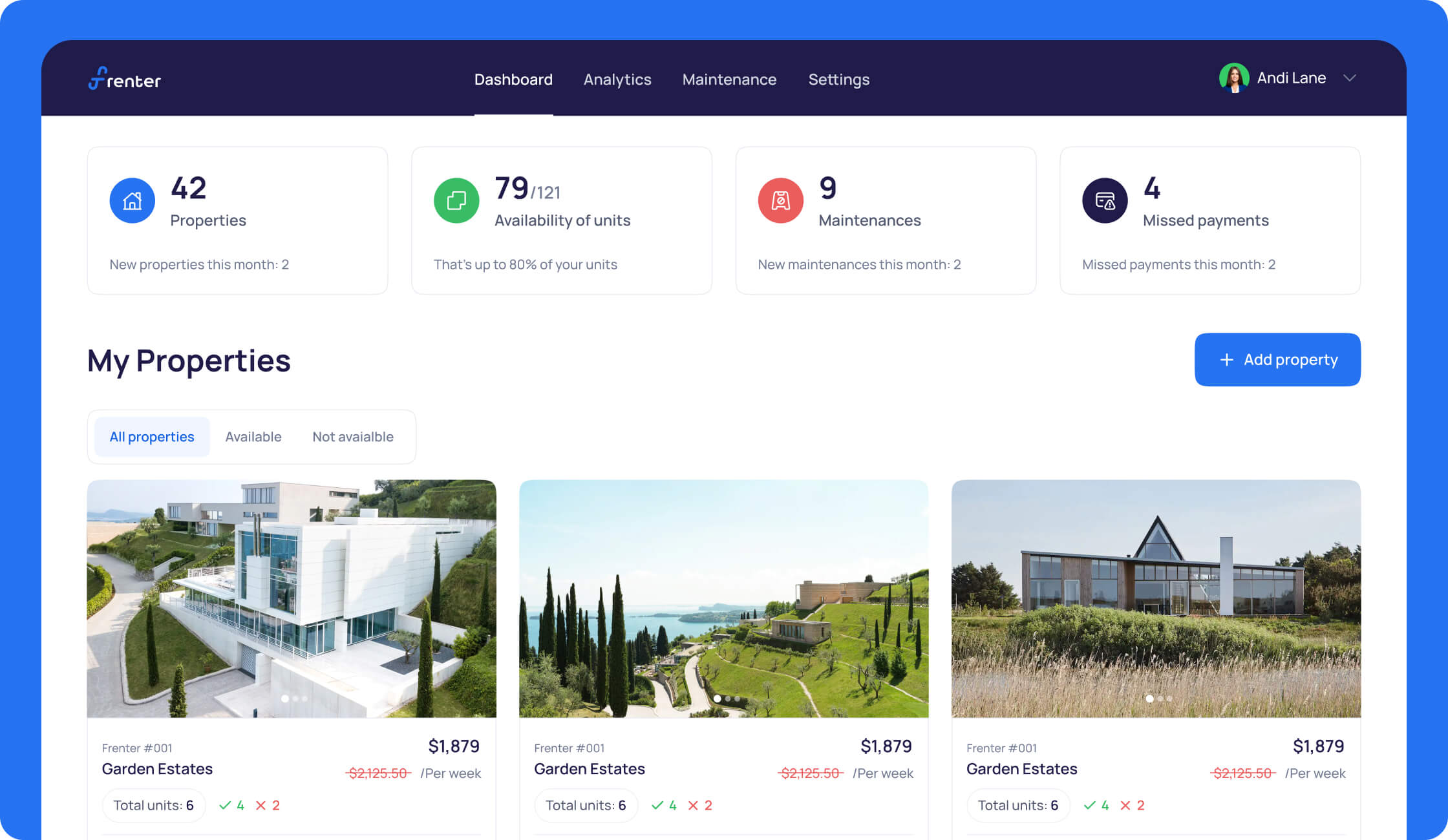
Task: Filter by Not avaialble properties
Action: pyautogui.click(x=353, y=437)
